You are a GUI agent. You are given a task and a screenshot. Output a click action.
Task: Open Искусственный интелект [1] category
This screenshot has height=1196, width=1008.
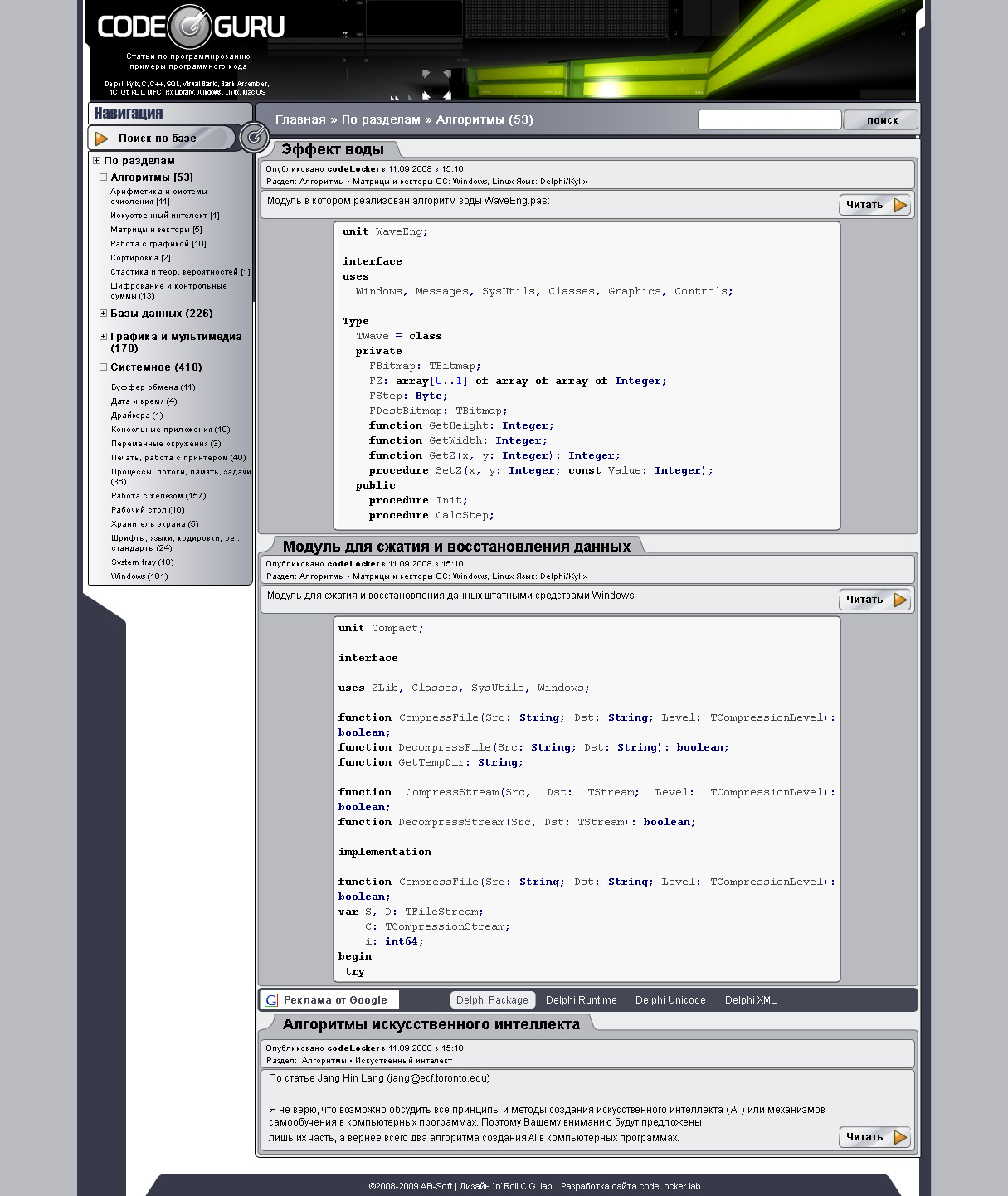[x=164, y=216]
